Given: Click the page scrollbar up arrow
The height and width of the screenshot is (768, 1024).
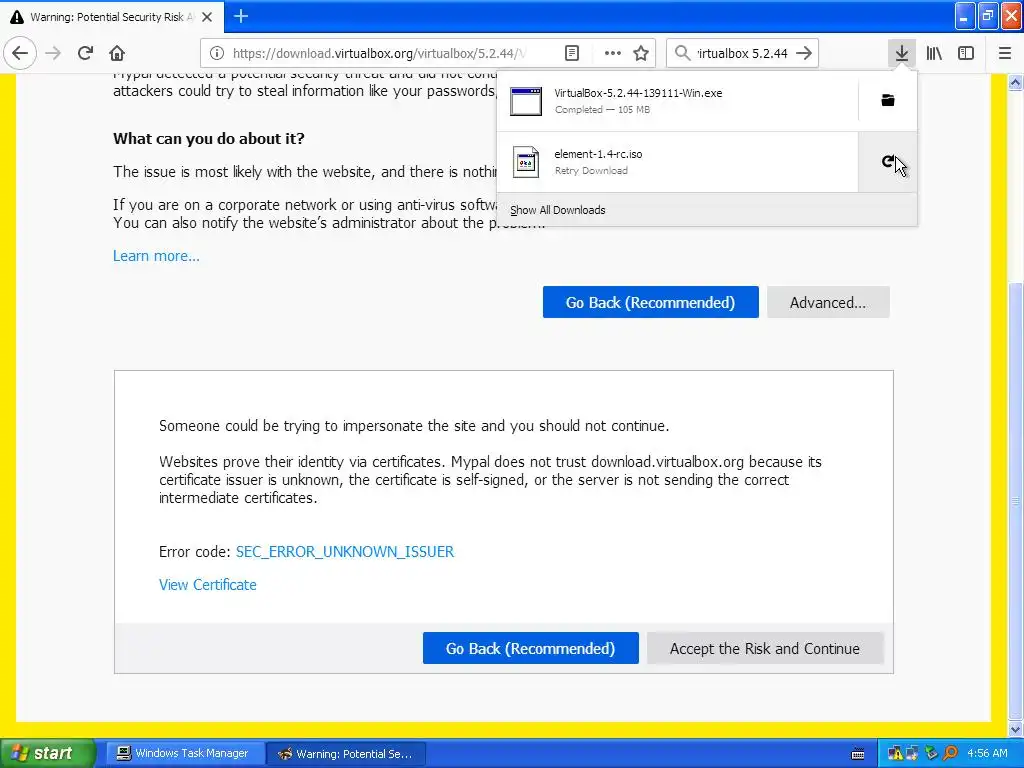Looking at the screenshot, I should pos(1015,82).
